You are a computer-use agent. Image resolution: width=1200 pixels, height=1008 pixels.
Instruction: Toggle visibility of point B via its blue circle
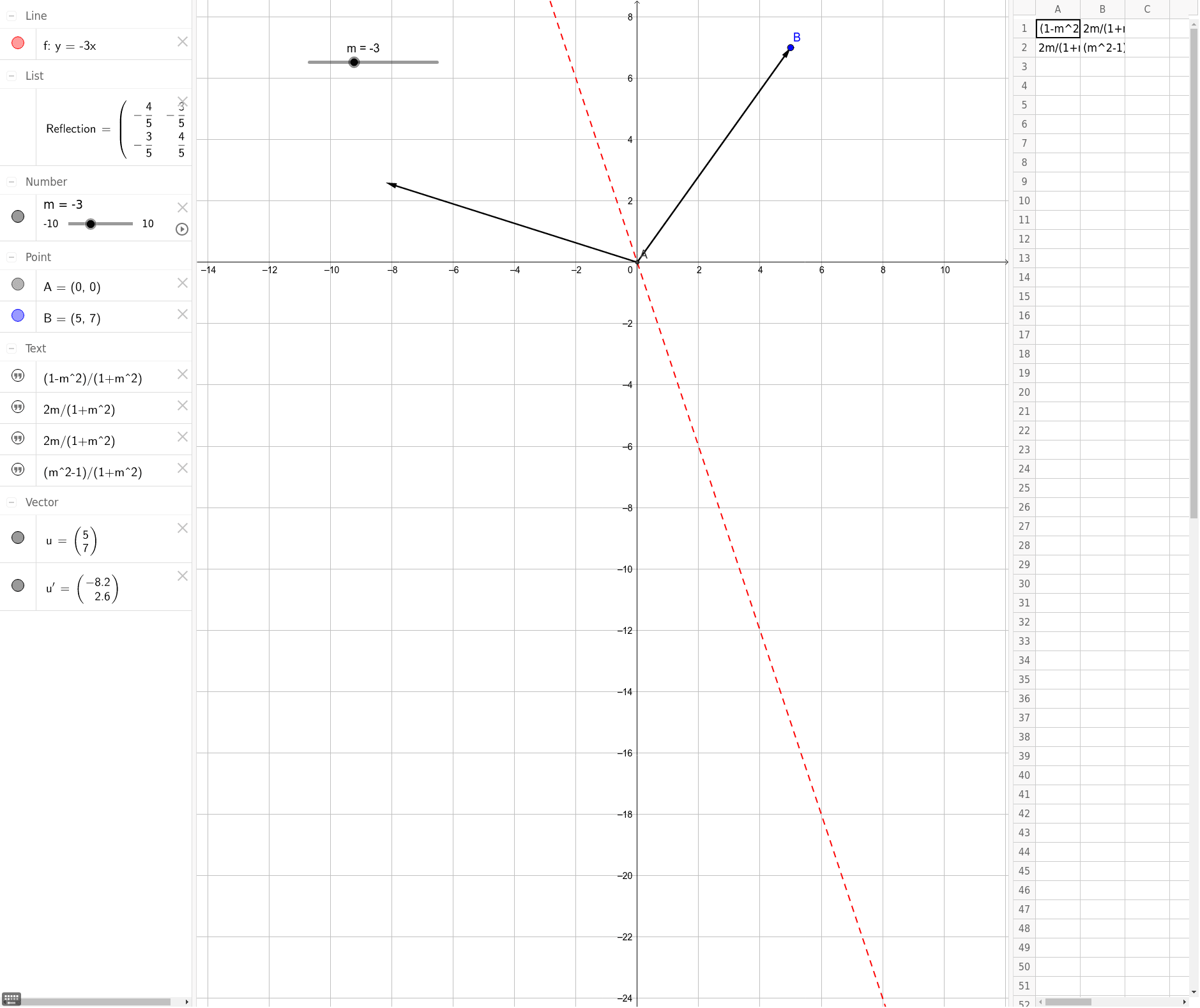coord(17,315)
